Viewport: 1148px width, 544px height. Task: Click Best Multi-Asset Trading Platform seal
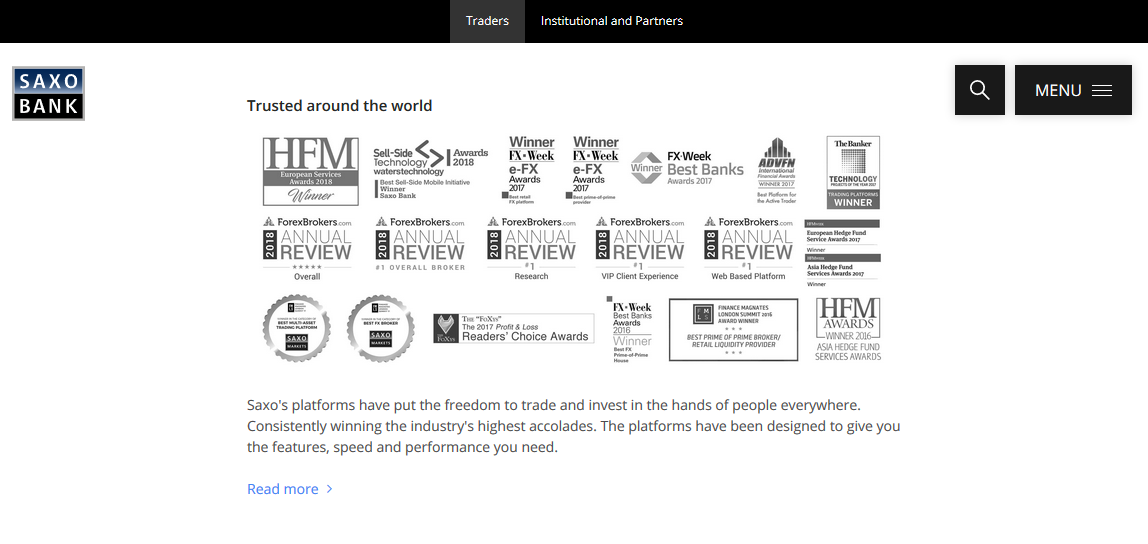(x=296, y=327)
